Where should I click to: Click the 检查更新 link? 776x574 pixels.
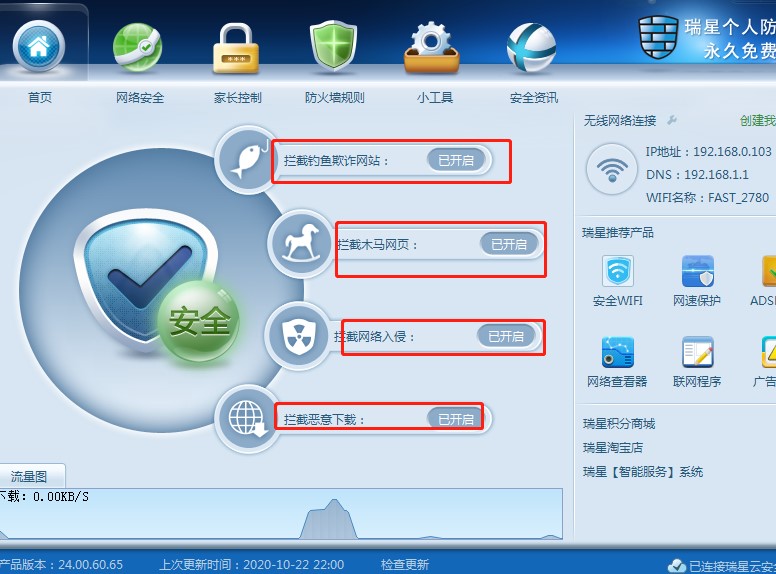[x=405, y=564]
